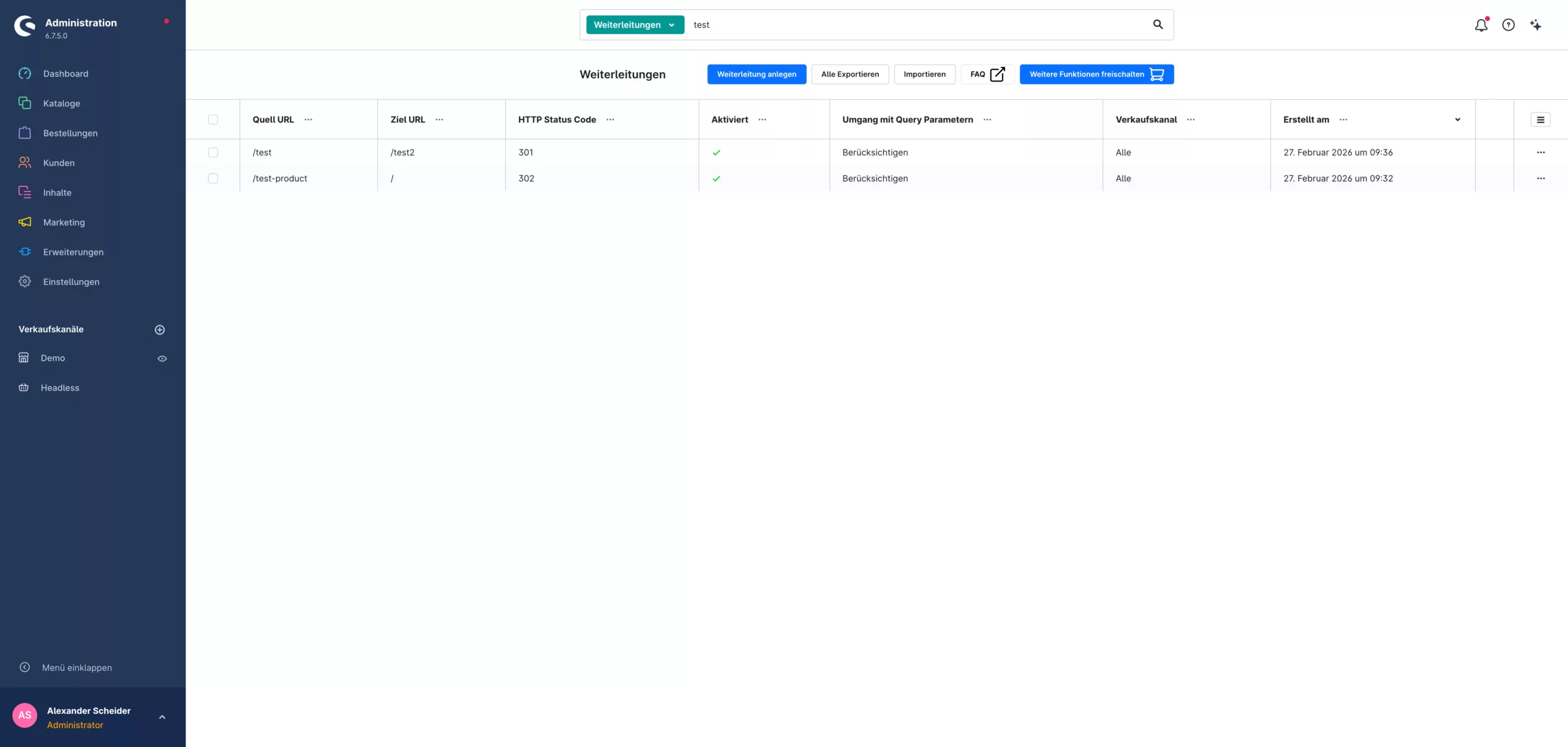Viewport: 1568px width, 747px height.
Task: Select all redirects with header checkbox
Action: coord(213,119)
